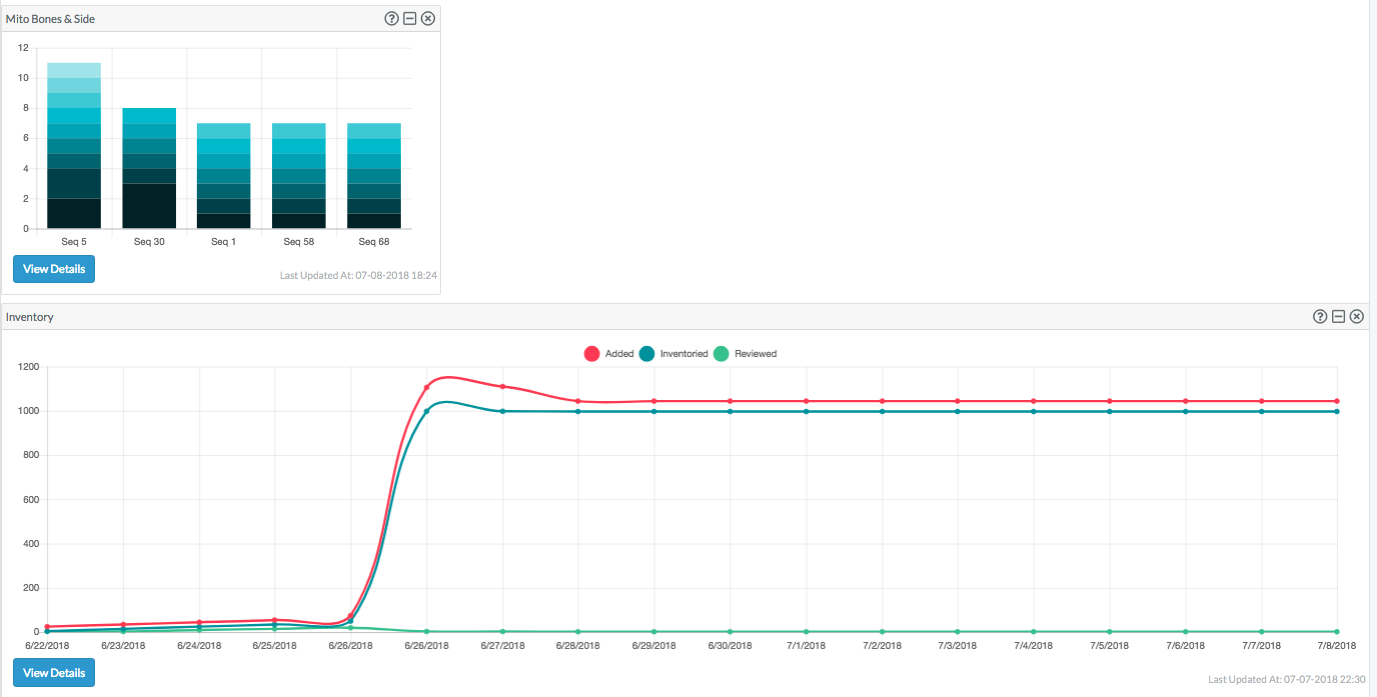This screenshot has width=1377, height=697.
Task: Select the Seq 68 stacked bar
Action: coord(374,176)
